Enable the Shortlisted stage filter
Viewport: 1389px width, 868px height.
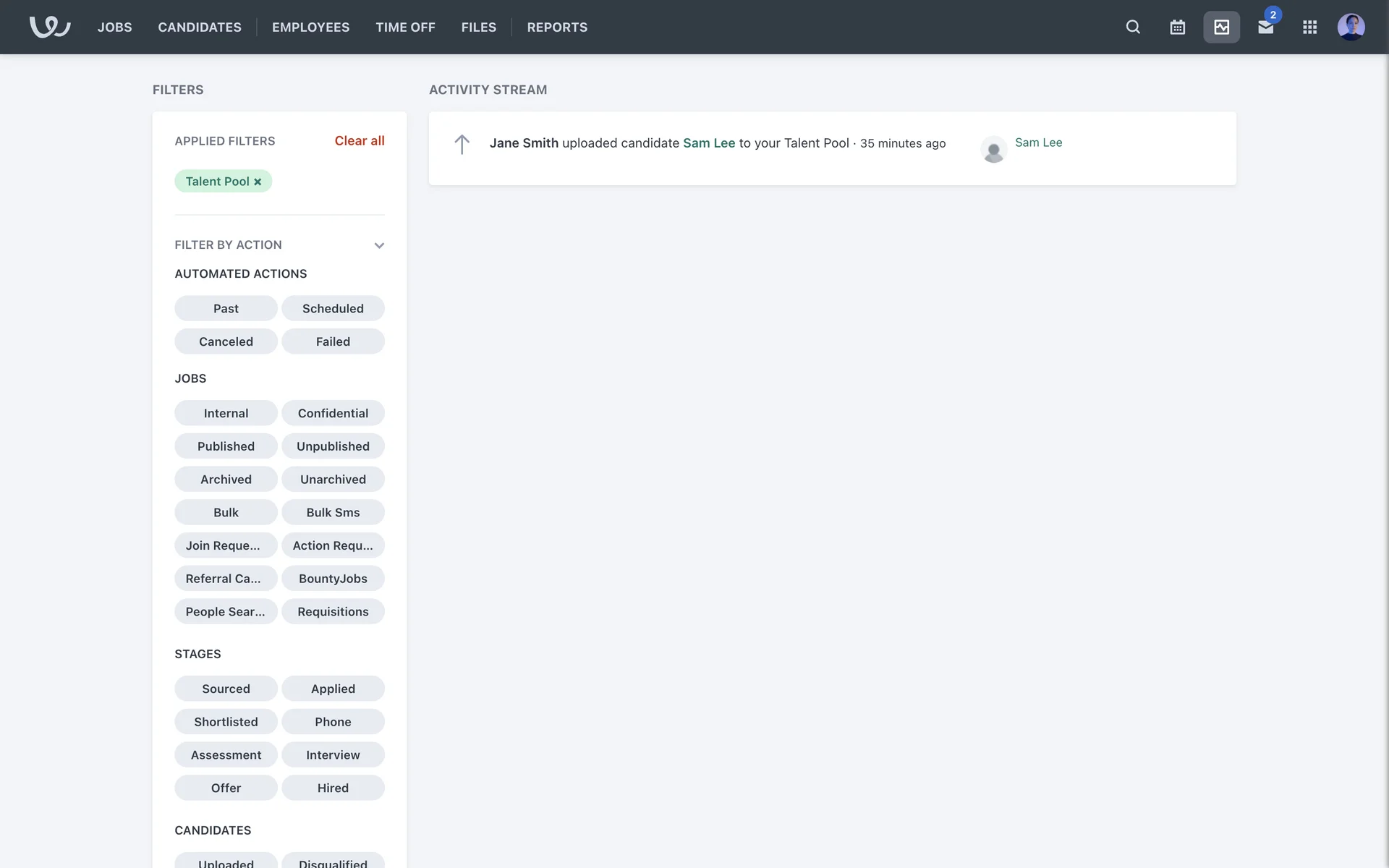pyautogui.click(x=226, y=722)
